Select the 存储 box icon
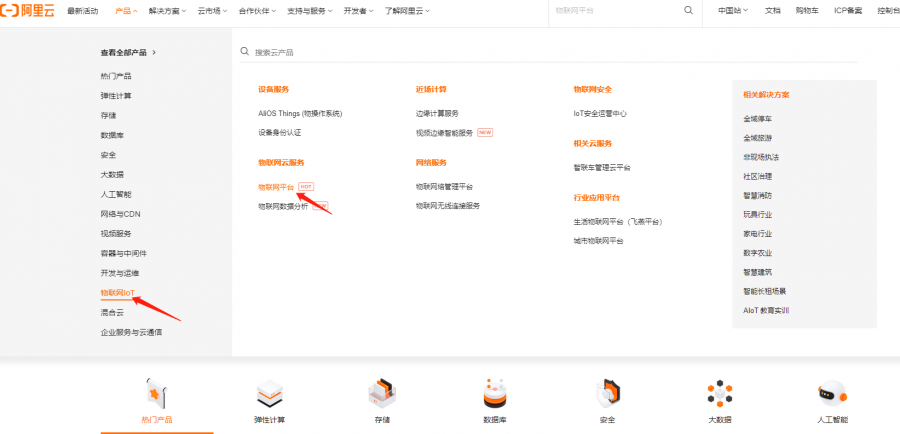This screenshot has width=900, height=434. [x=382, y=393]
